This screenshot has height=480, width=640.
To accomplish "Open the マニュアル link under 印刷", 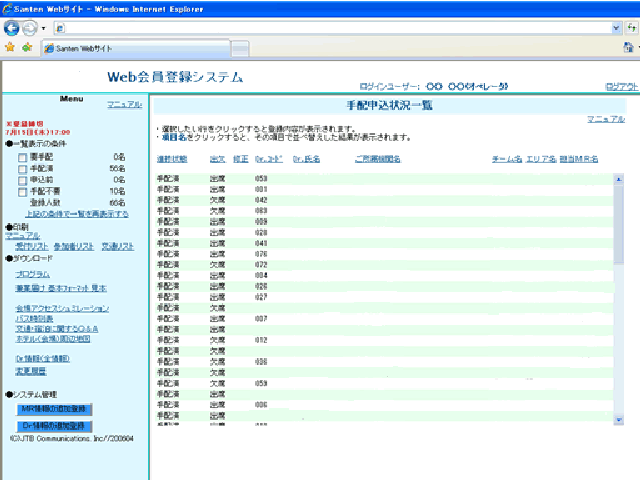I will click(22, 236).
